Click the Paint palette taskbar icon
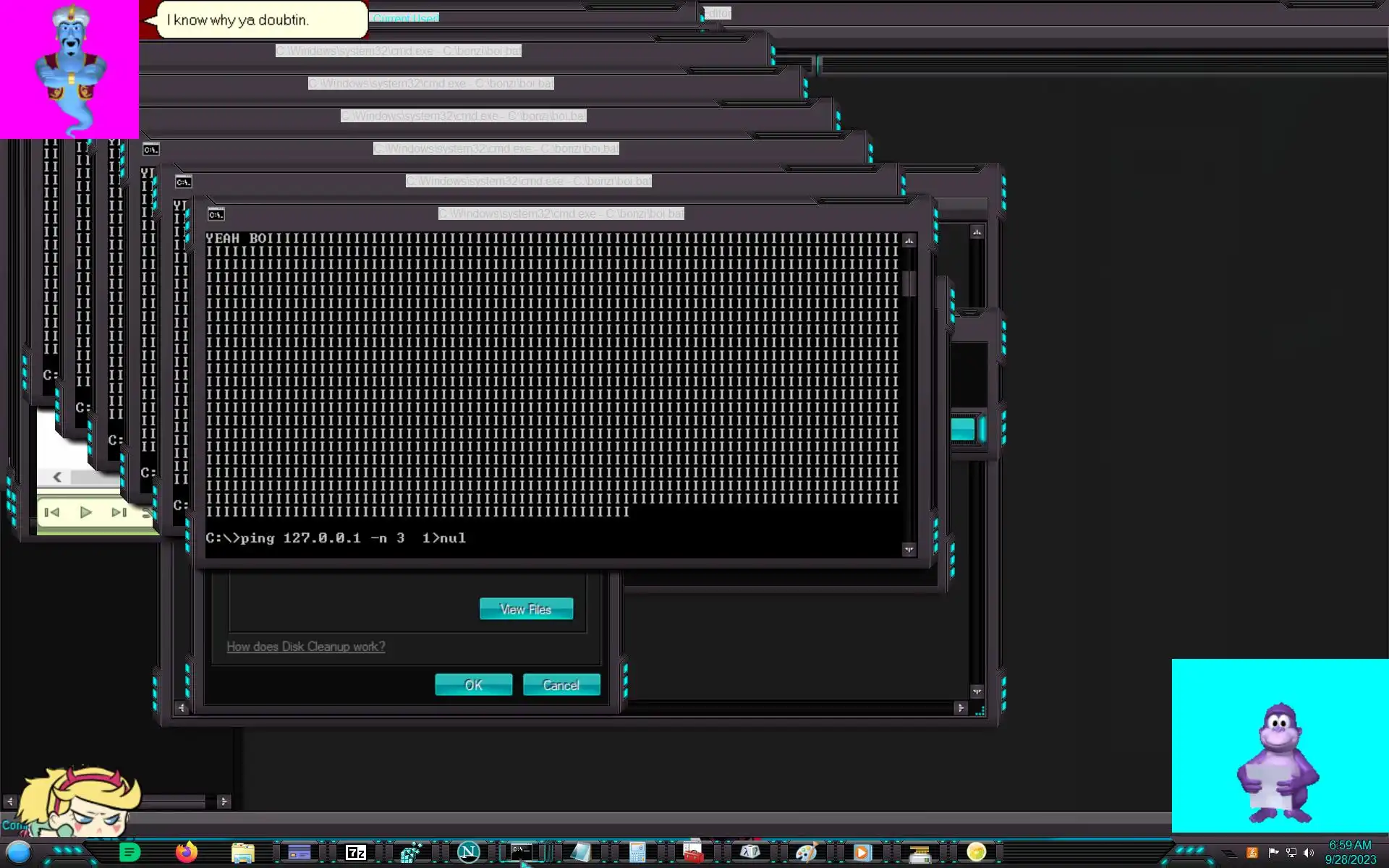The image size is (1389, 868). pos(805,853)
